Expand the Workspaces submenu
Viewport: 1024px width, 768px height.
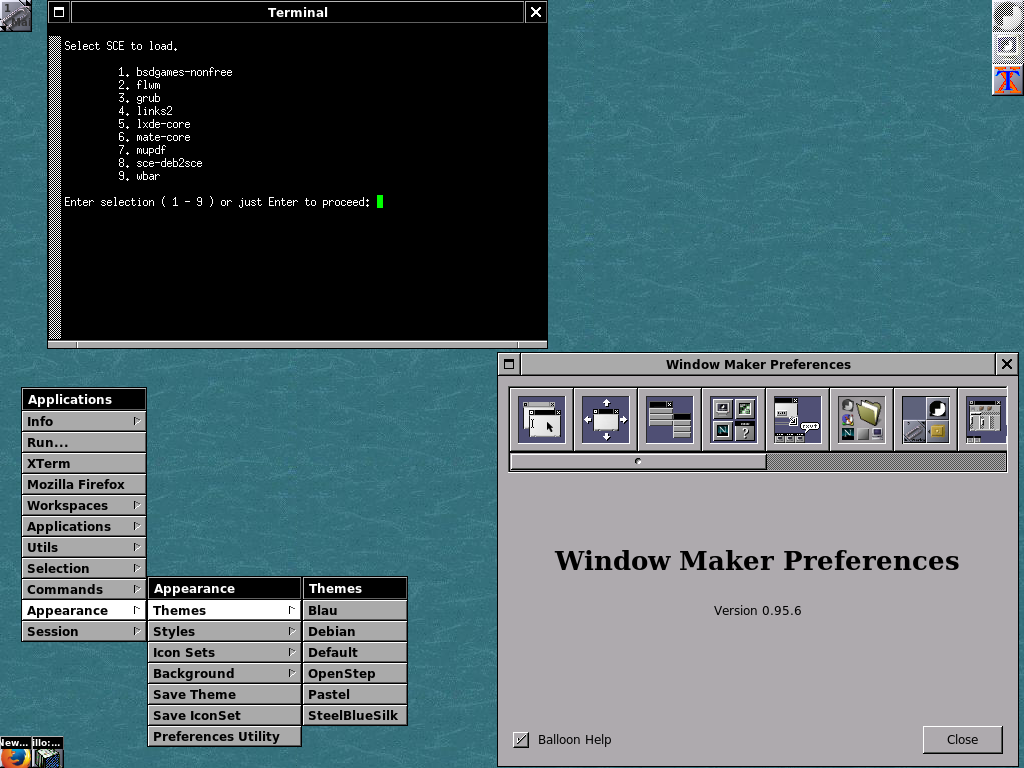pos(84,505)
